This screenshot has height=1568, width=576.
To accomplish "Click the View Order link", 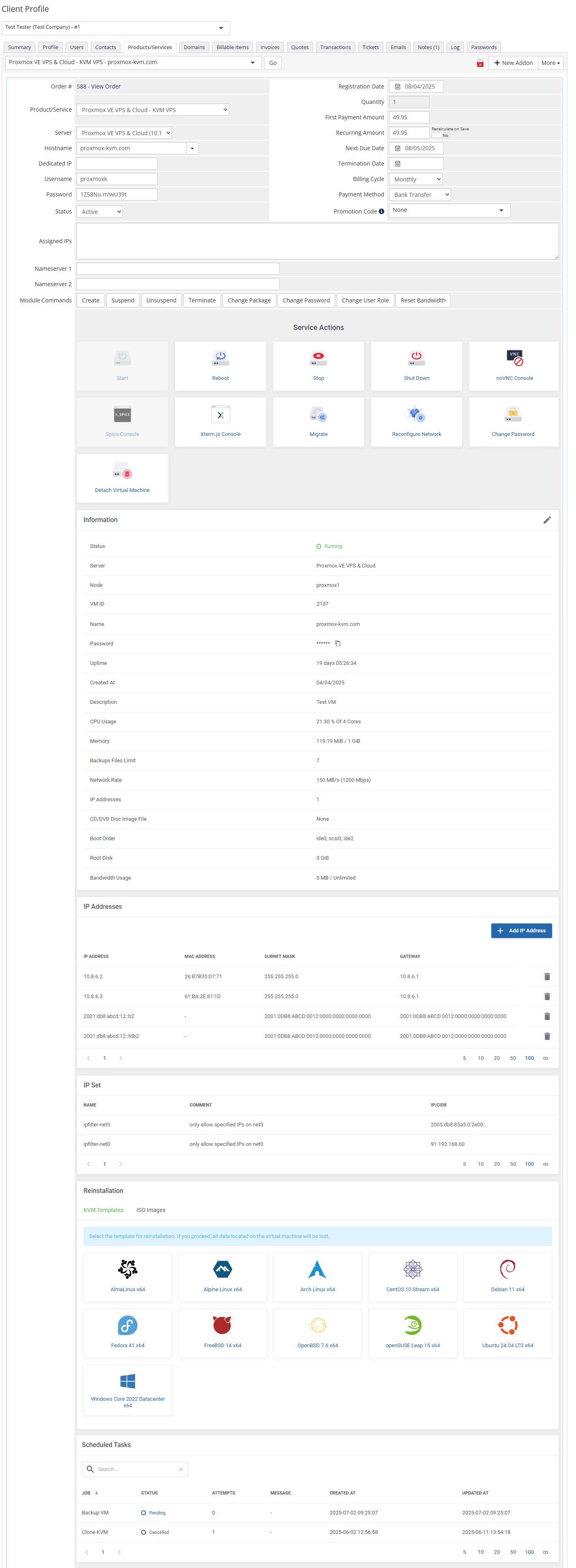I will coord(106,86).
